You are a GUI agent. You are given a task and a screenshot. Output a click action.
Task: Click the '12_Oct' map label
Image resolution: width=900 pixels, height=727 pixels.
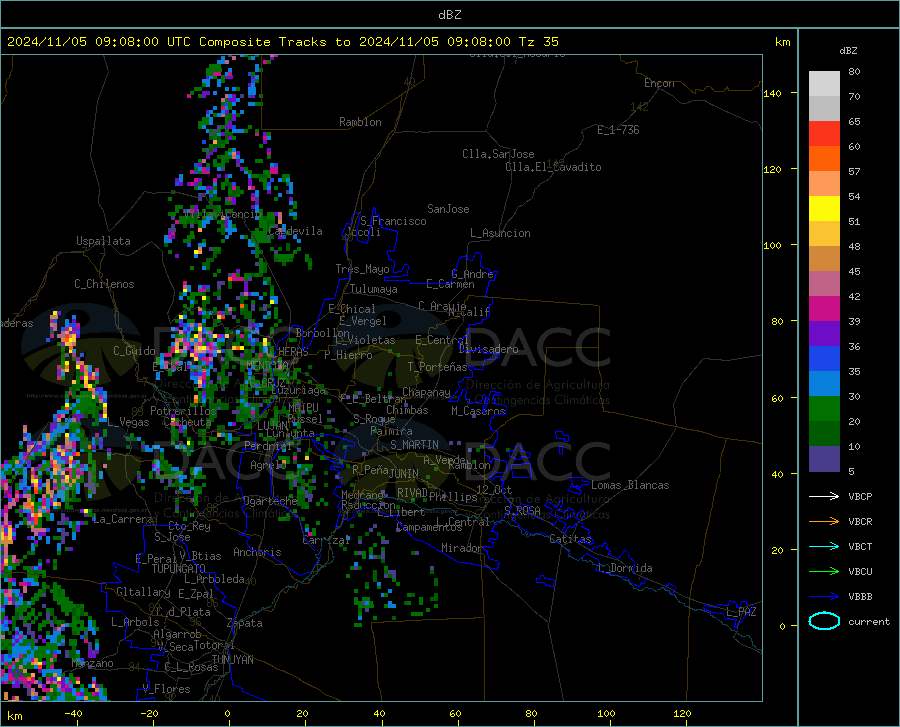point(494,489)
